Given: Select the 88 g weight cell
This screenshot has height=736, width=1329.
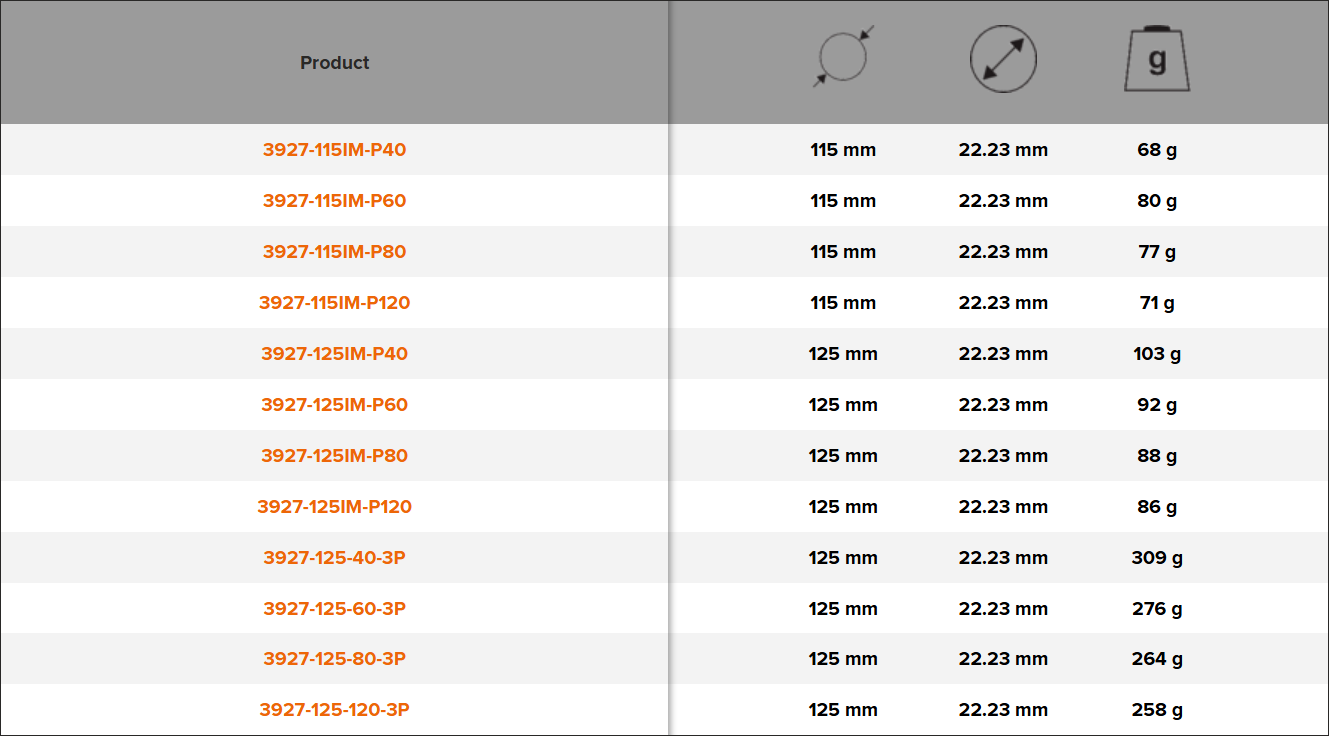Looking at the screenshot, I should point(1157,456).
